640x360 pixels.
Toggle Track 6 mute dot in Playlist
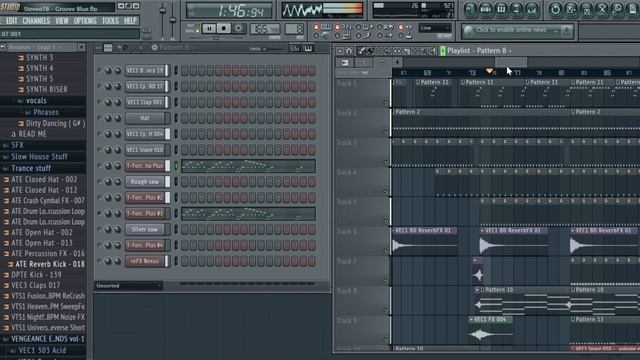click(x=385, y=251)
